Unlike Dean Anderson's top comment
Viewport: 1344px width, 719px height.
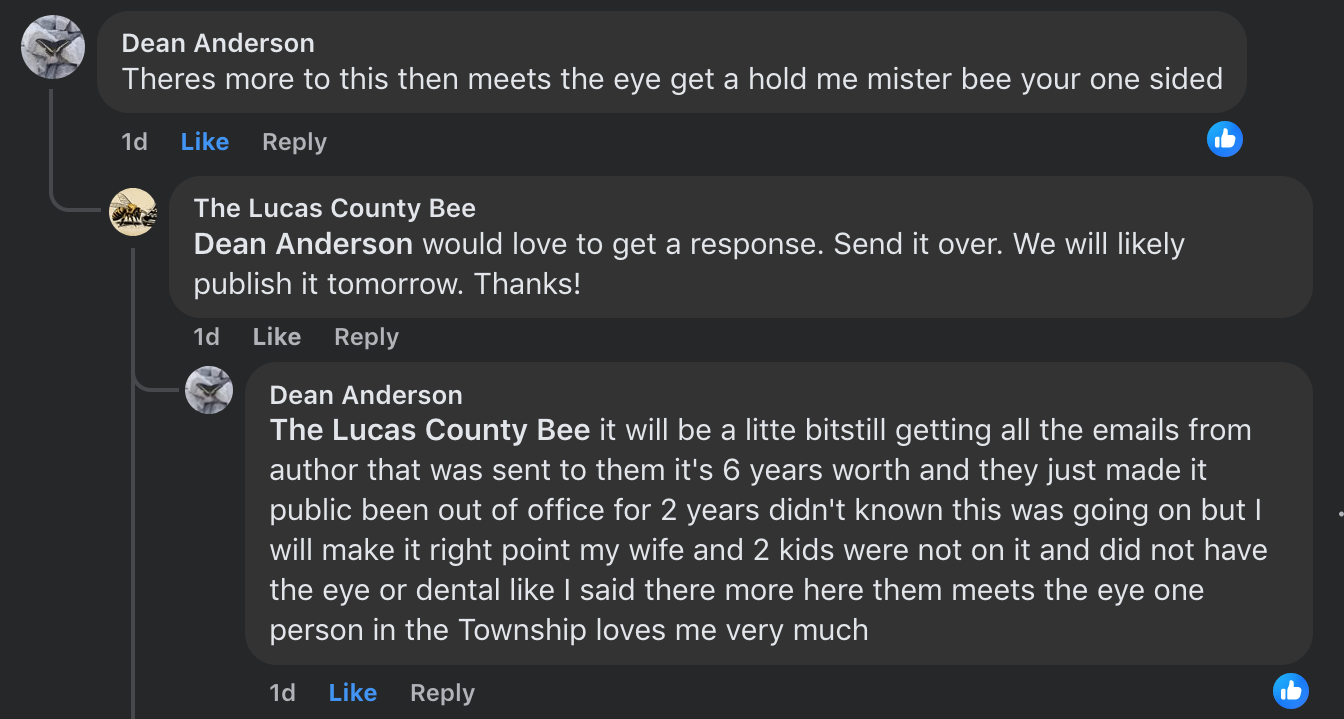click(x=205, y=142)
